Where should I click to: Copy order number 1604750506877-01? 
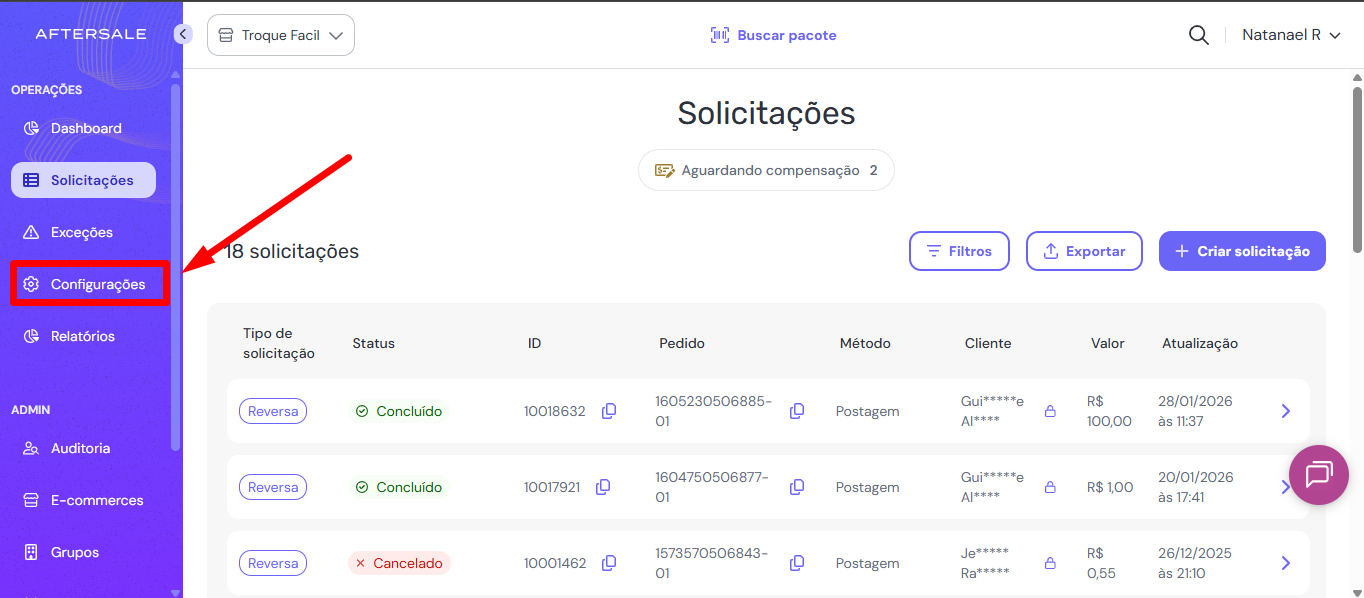coord(797,487)
